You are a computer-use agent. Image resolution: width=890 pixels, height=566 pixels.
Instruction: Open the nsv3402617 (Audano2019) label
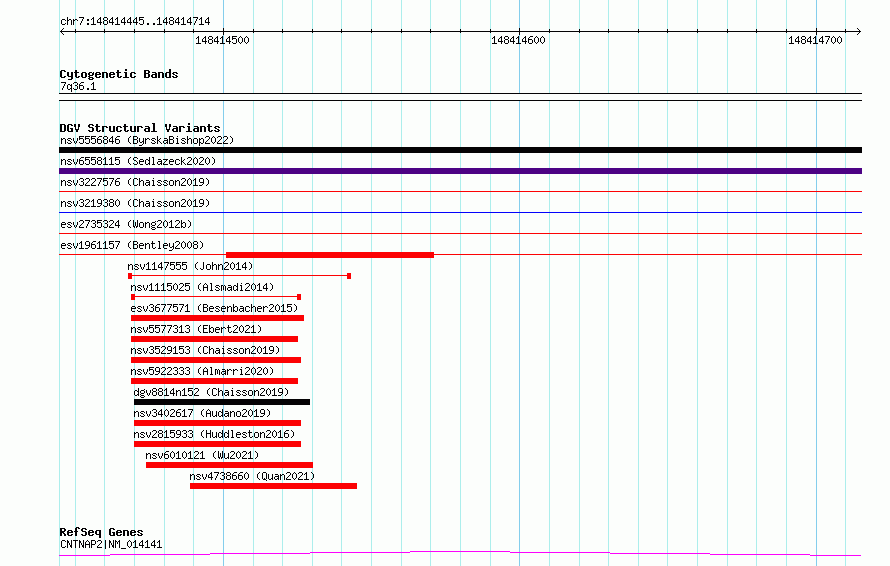(202, 413)
